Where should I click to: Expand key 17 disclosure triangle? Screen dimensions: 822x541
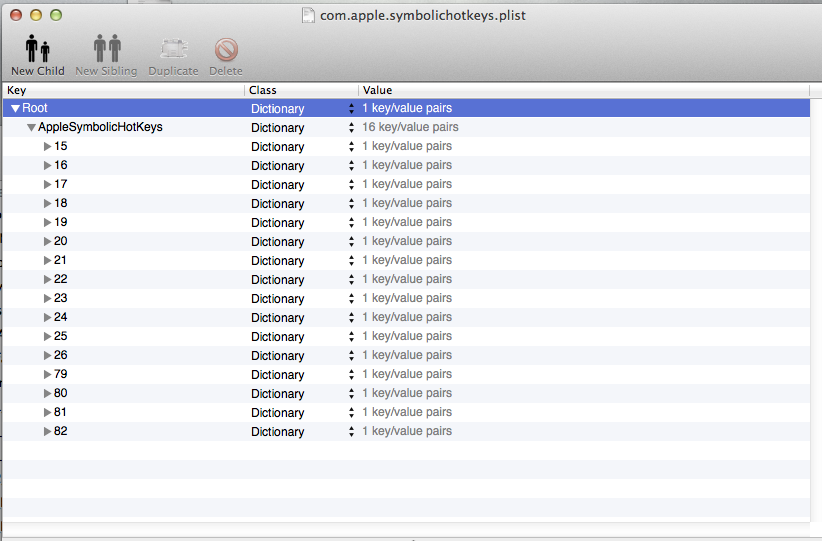(x=47, y=185)
